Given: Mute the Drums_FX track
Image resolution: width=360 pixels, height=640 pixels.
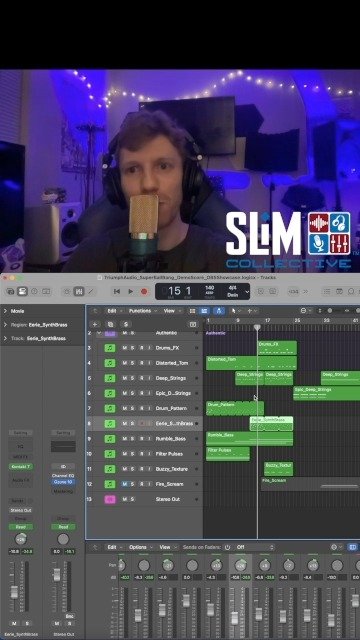Looking at the screenshot, I should 124,348.
